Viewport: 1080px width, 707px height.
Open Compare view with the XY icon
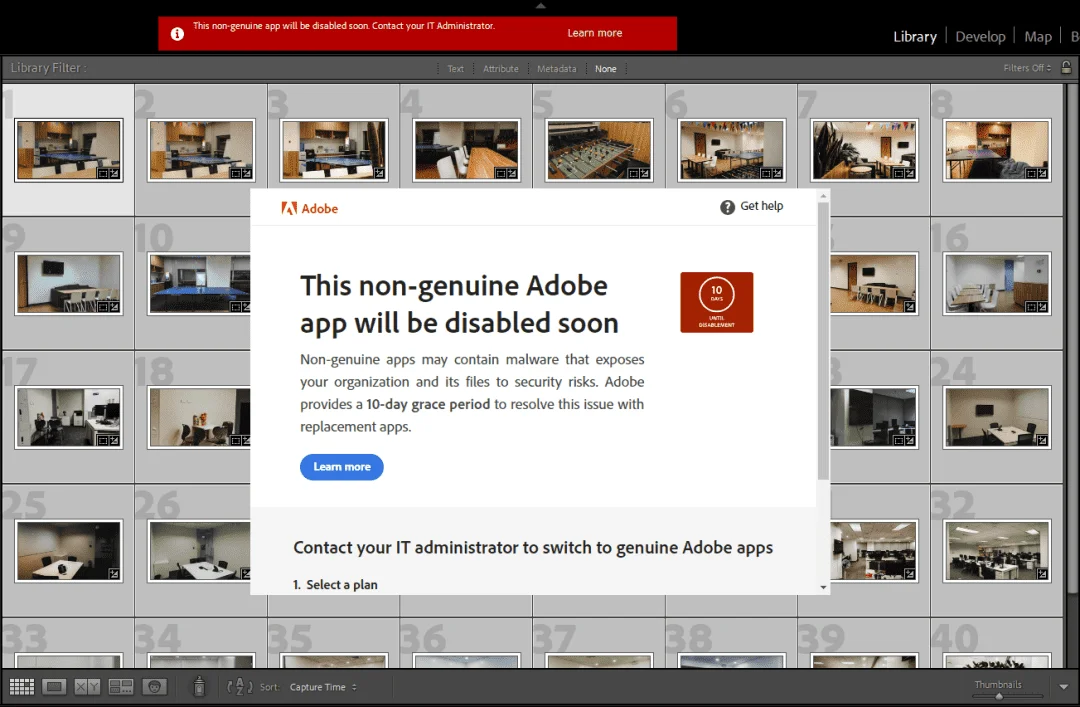(87, 686)
